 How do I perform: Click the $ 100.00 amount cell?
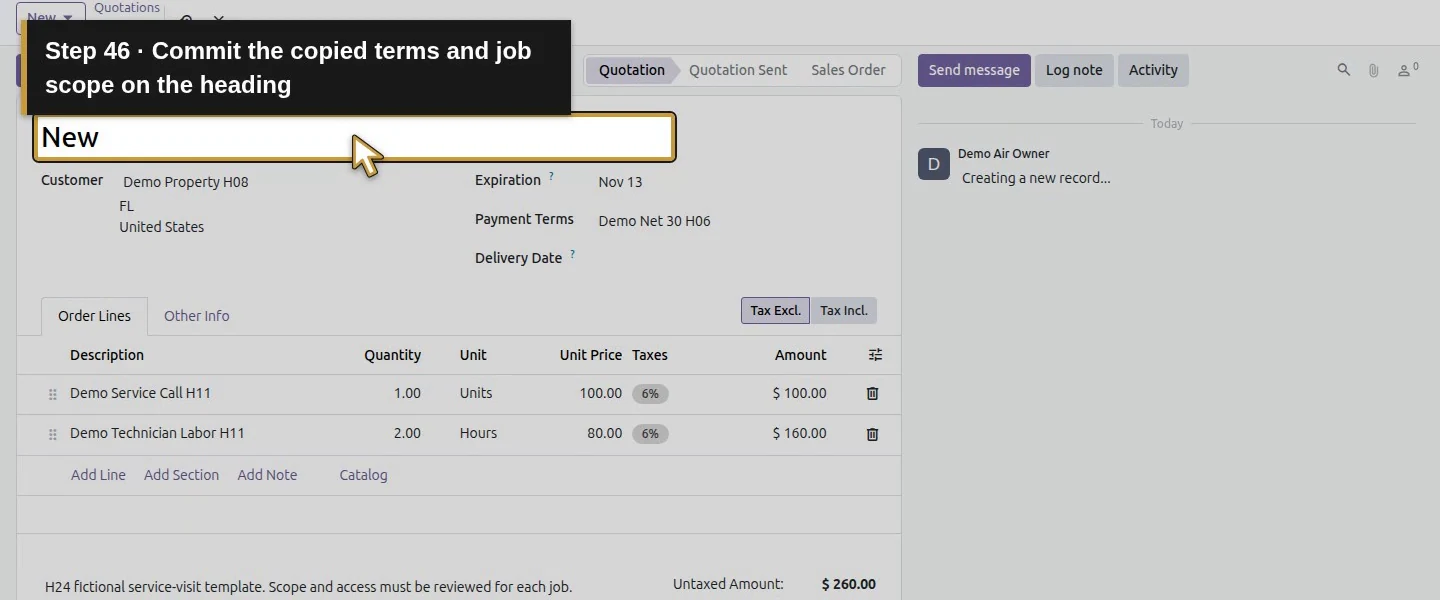[799, 393]
